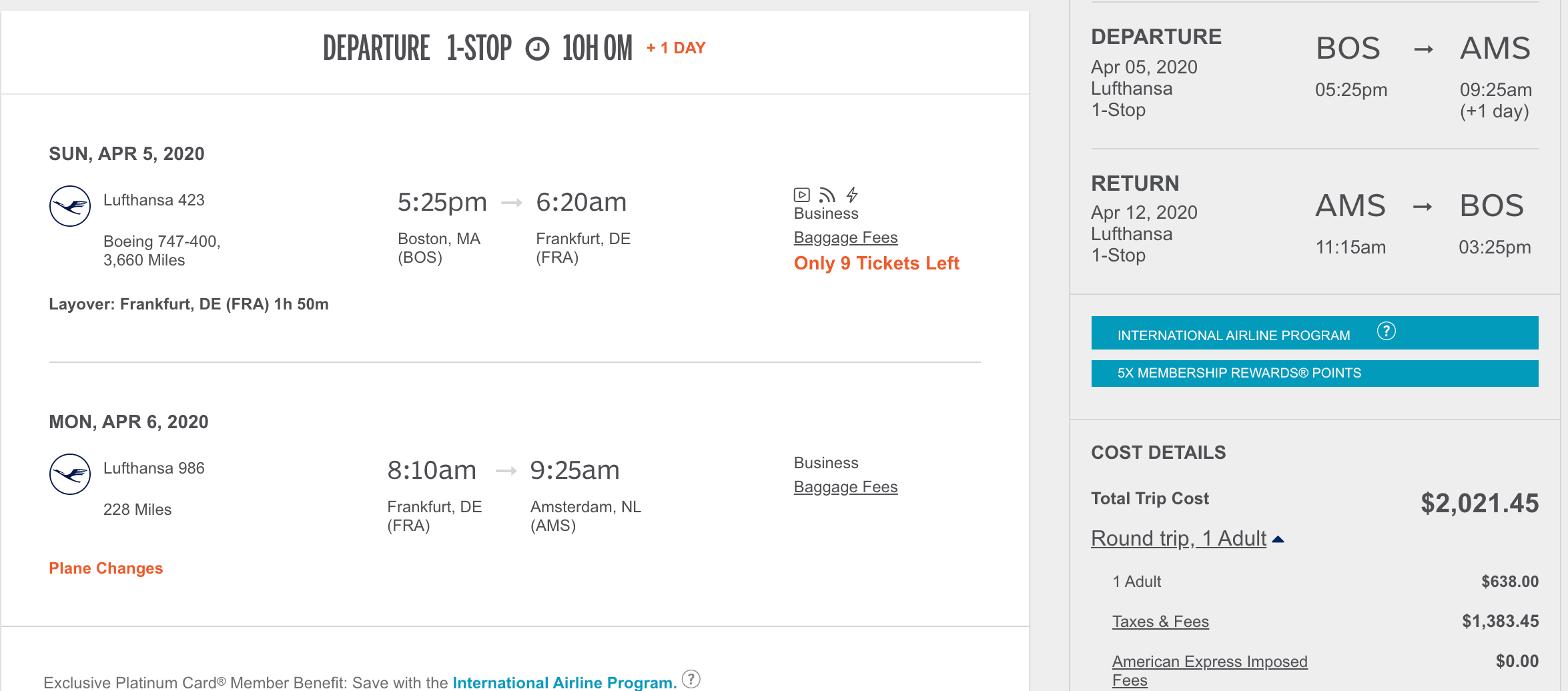Follow the International Airline Program text link
The height and width of the screenshot is (691, 1568).
[564, 682]
